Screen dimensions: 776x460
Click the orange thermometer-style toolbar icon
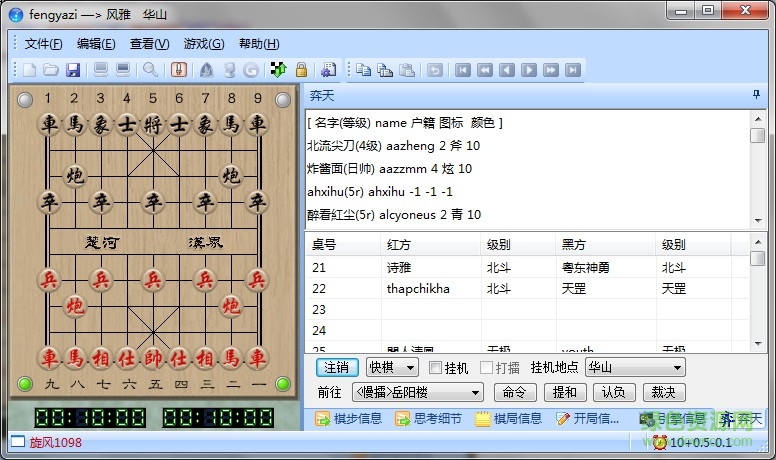tap(179, 70)
